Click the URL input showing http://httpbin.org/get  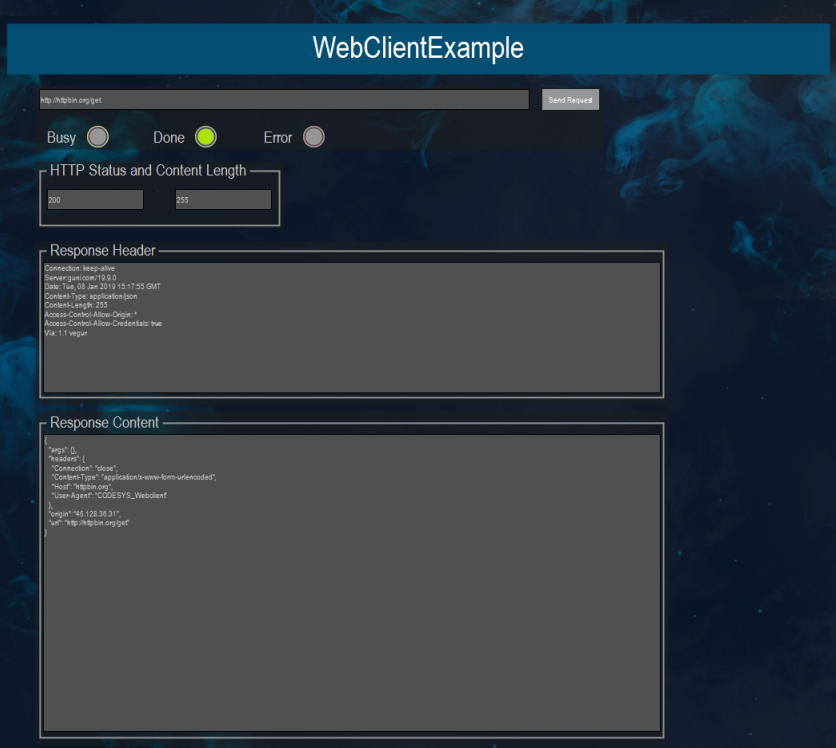click(283, 99)
